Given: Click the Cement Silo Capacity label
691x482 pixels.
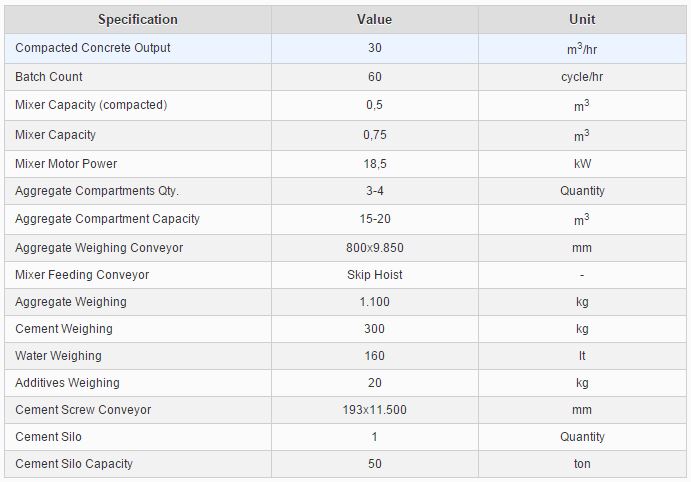Looking at the screenshot, I should pyautogui.click(x=74, y=464).
